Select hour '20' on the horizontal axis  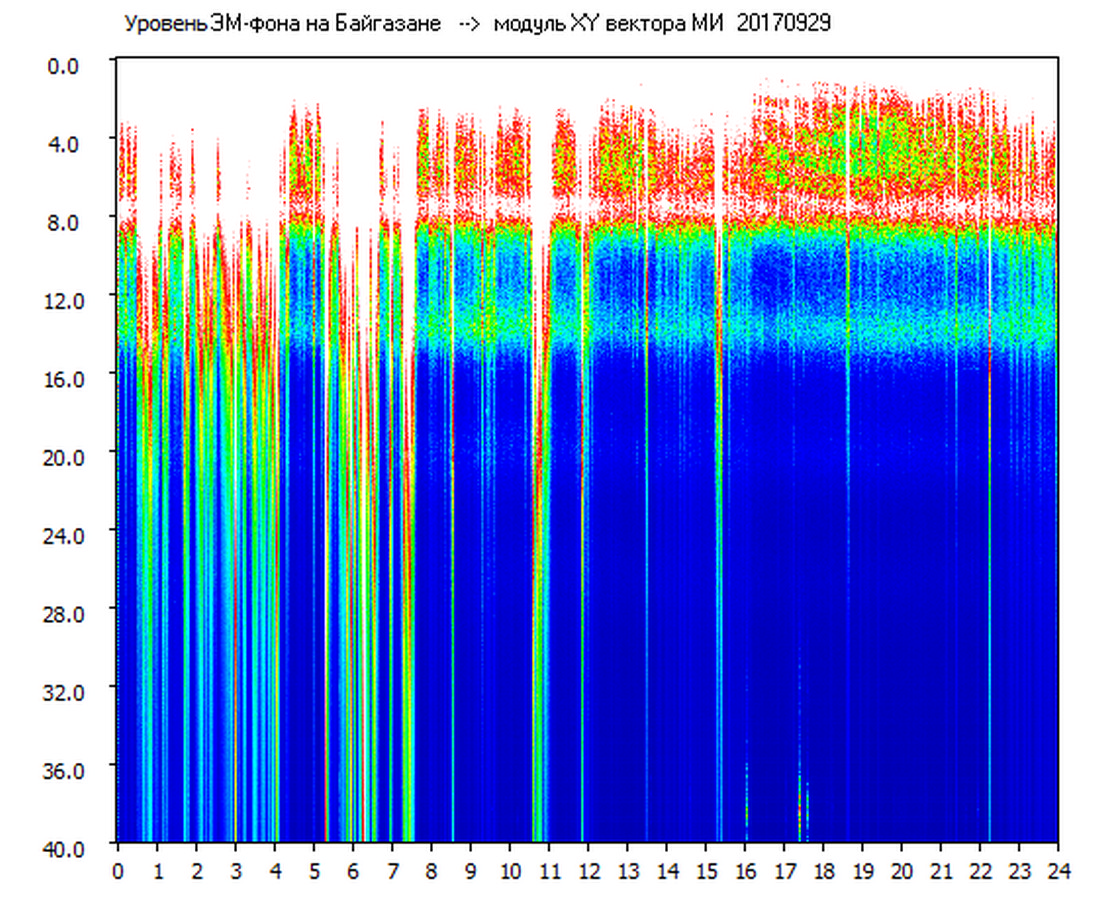pyautogui.click(x=901, y=870)
